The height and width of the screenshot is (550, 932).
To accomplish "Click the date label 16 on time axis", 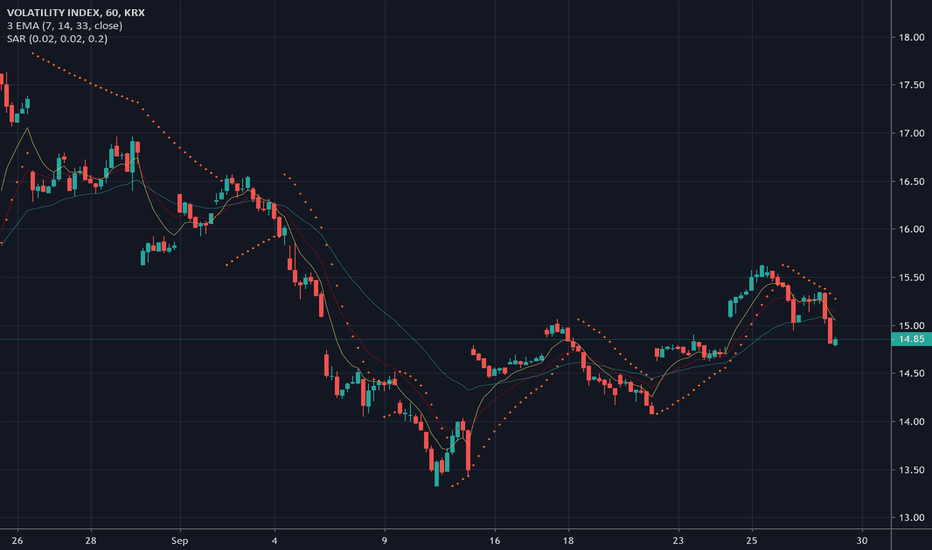I will point(495,540).
